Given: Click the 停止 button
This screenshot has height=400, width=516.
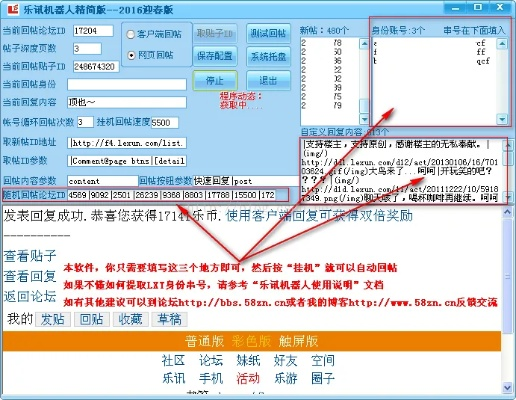Looking at the screenshot, I should tap(215, 81).
